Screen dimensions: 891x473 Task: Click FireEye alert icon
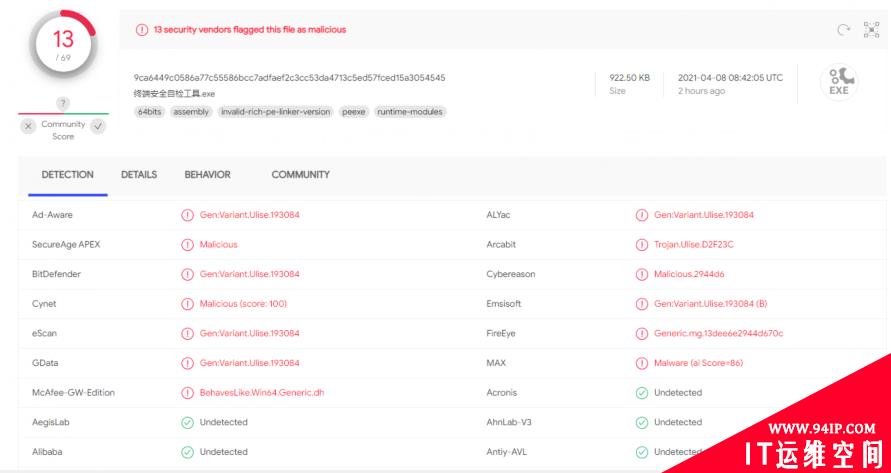[x=642, y=333]
